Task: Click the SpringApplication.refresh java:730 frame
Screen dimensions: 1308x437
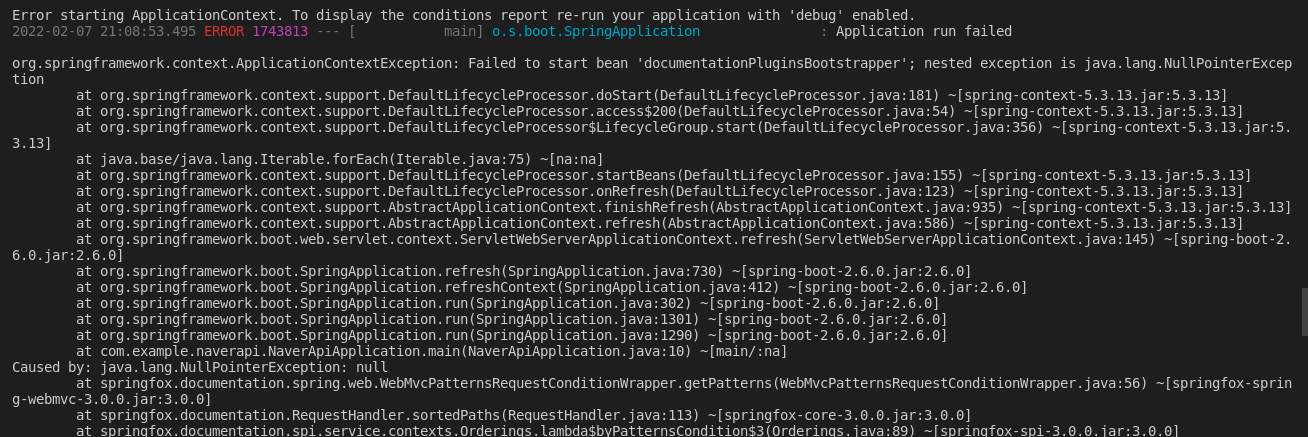Action: coord(523,271)
